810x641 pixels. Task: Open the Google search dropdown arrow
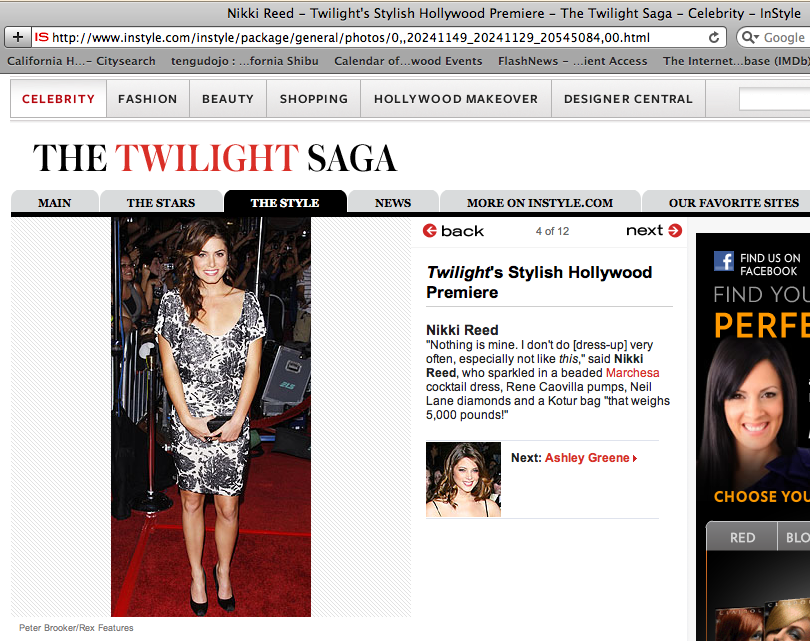(x=756, y=38)
